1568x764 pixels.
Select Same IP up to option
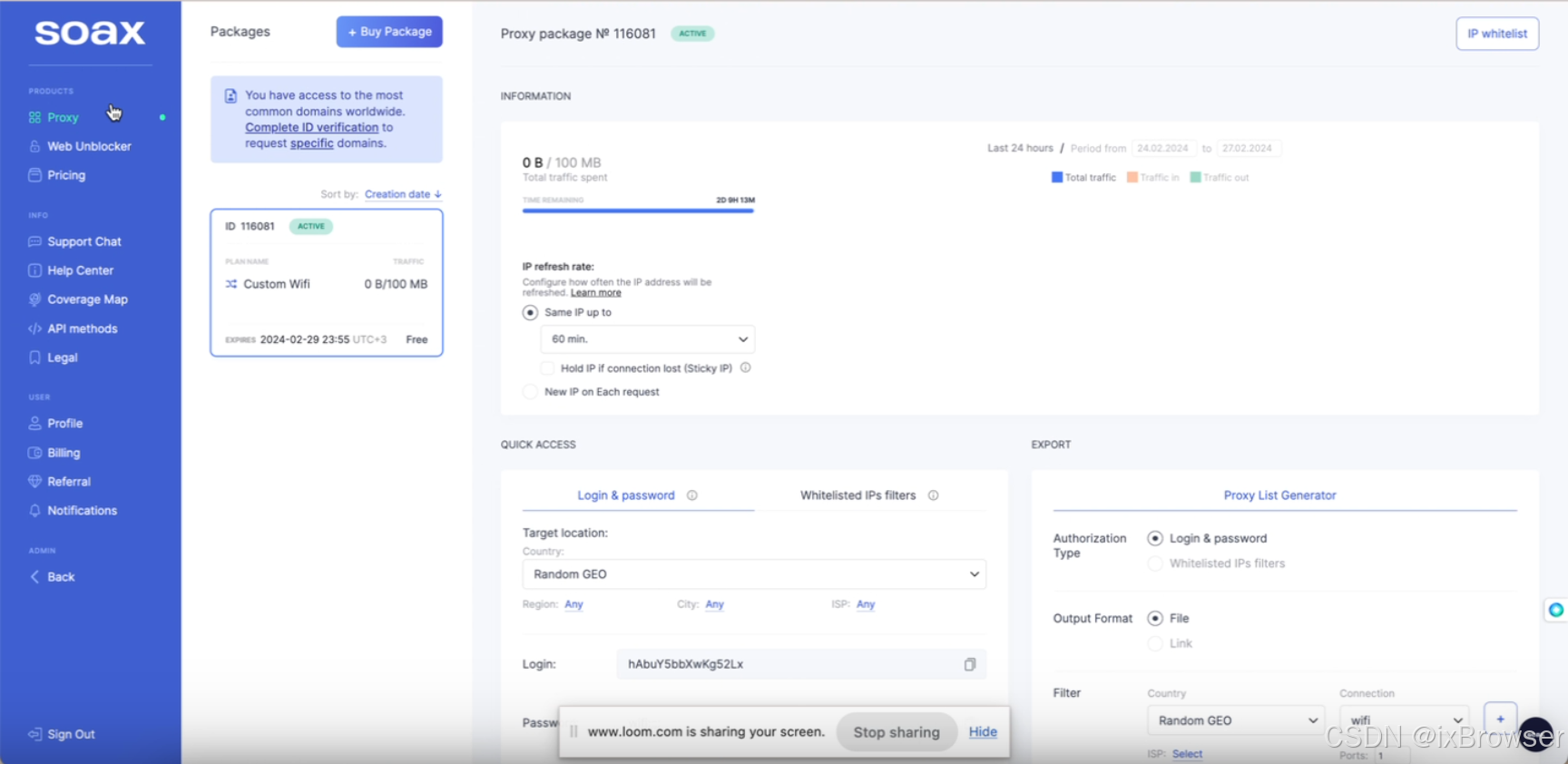click(x=530, y=312)
